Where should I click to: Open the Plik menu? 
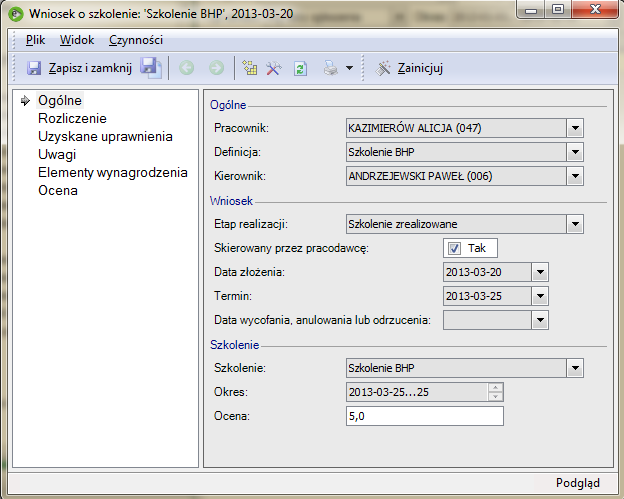coord(35,40)
